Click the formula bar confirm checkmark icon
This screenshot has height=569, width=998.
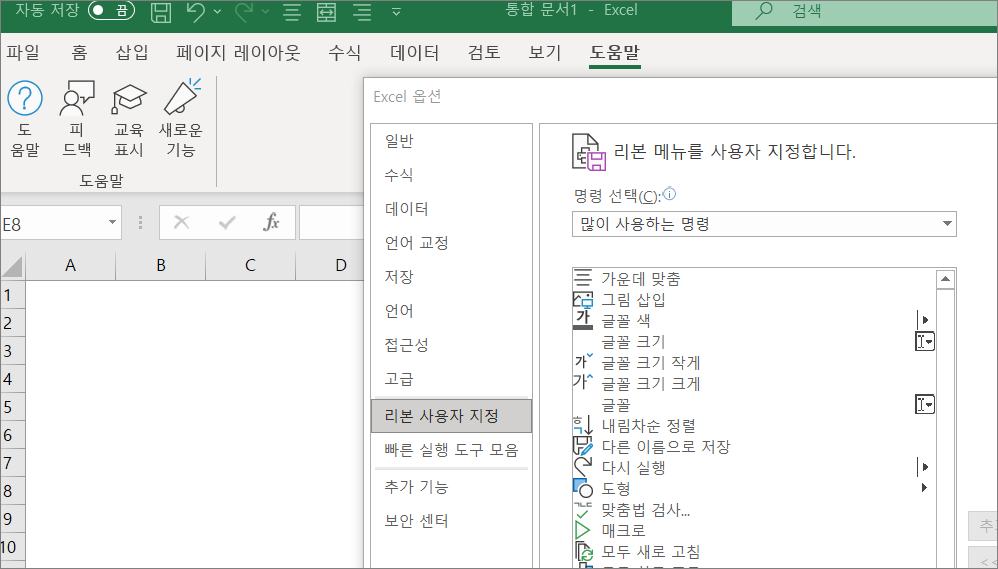coord(227,222)
